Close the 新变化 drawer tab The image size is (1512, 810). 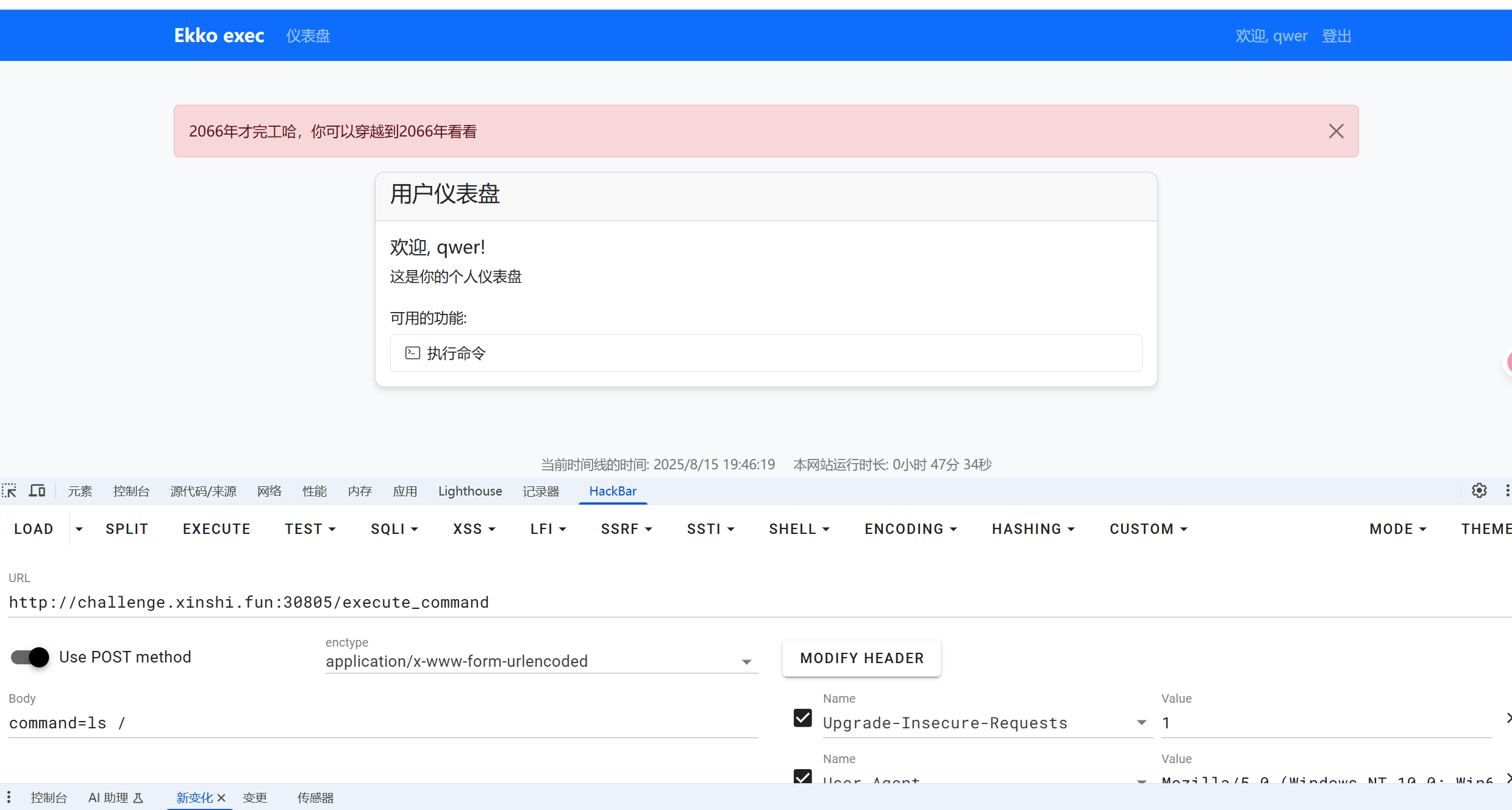click(221, 798)
